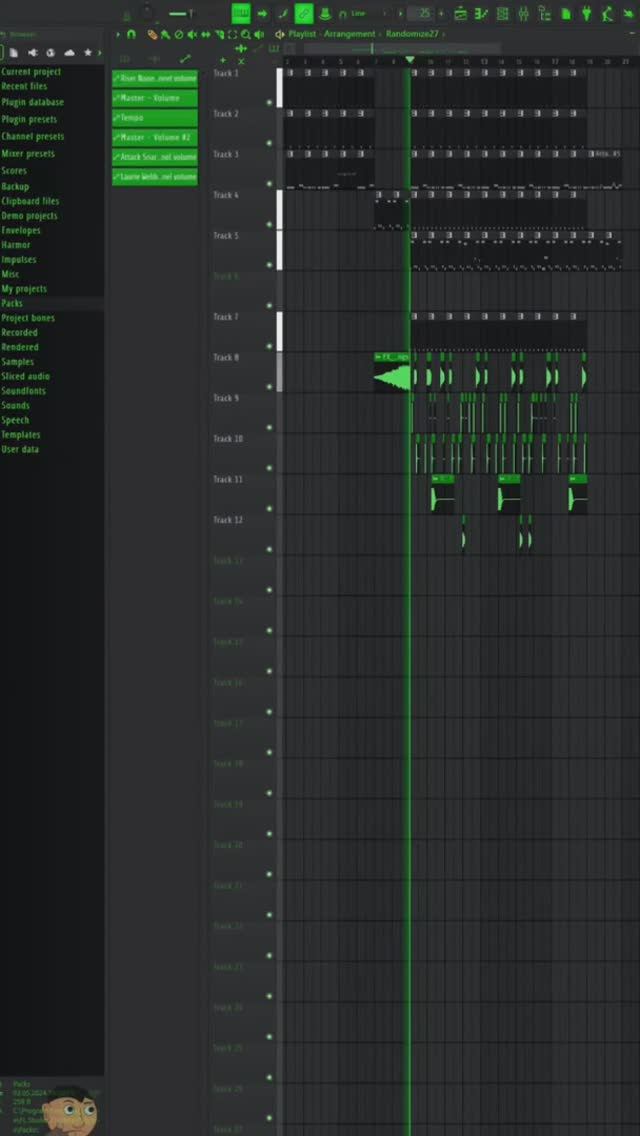Screen dimensions: 640x1136
Task: Click the knob in top toolbar
Action: pos(147,11)
